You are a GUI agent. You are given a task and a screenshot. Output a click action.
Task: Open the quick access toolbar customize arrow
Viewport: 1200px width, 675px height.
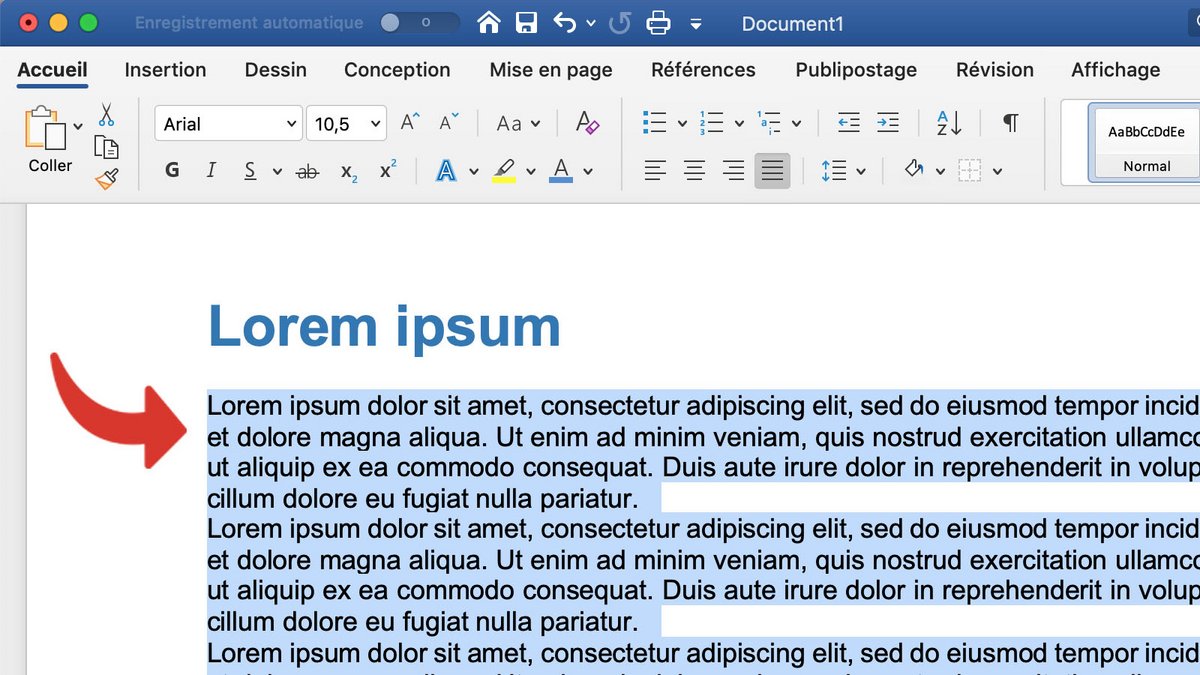(696, 23)
